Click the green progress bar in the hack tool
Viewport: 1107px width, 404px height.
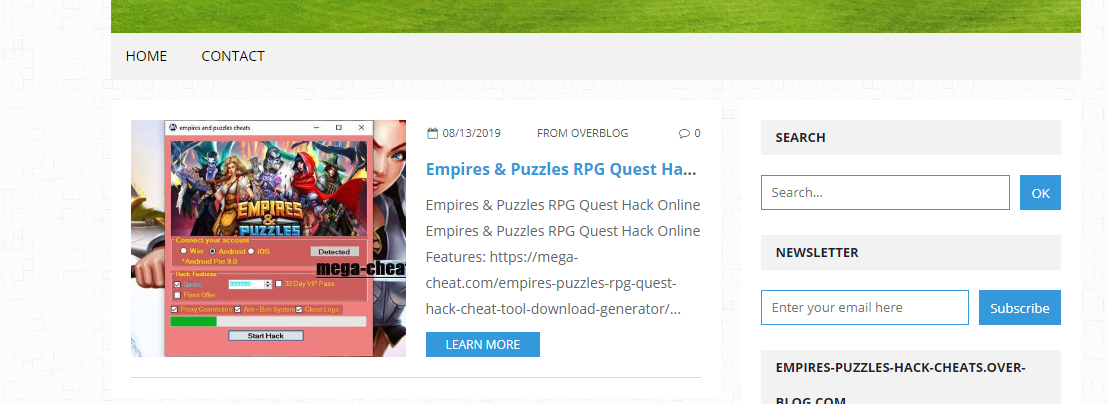click(193, 321)
